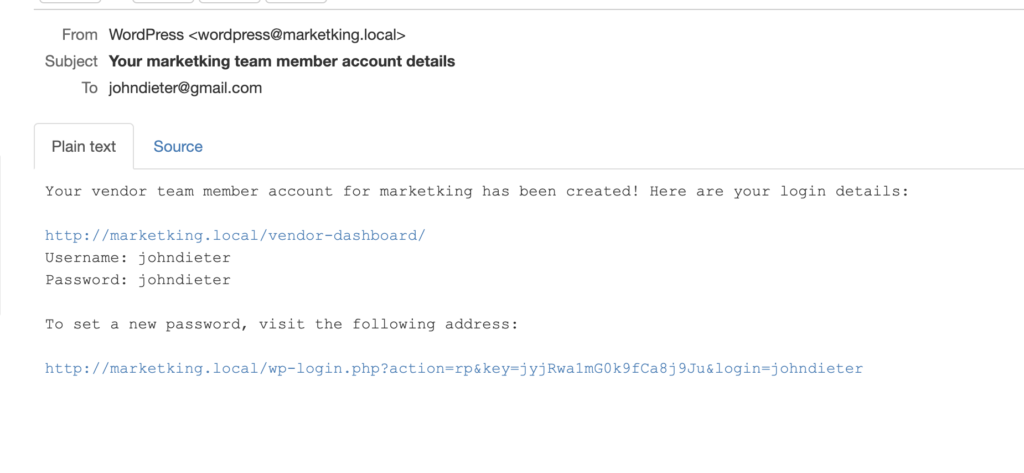
Task: Click the second partial toolbar button at top
Action: coord(163,1)
